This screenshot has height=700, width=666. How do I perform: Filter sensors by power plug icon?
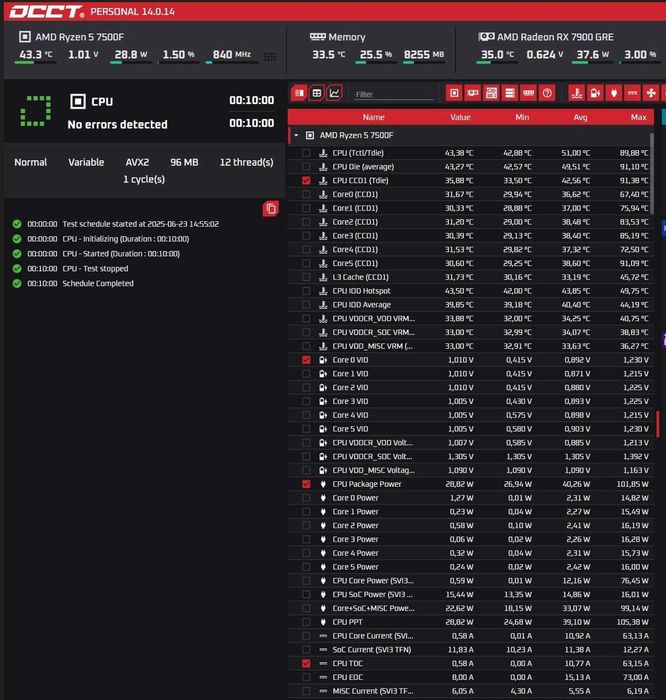[x=614, y=93]
